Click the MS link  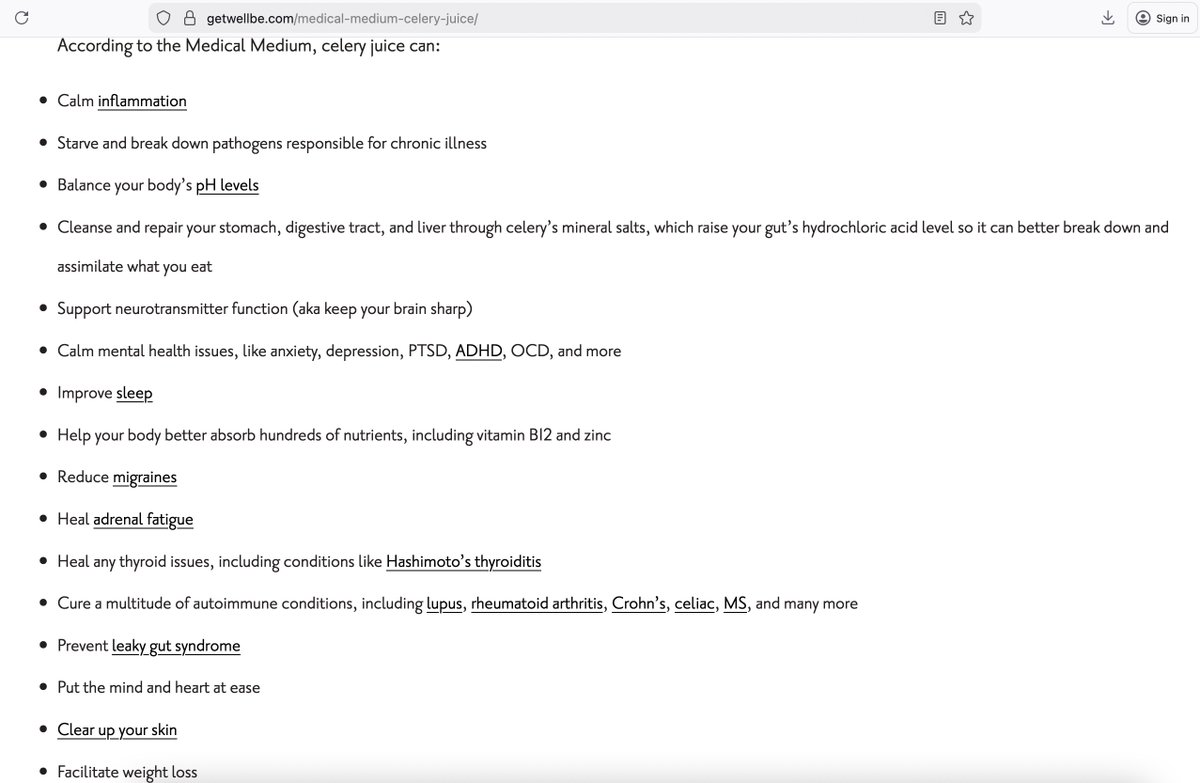tap(735, 603)
